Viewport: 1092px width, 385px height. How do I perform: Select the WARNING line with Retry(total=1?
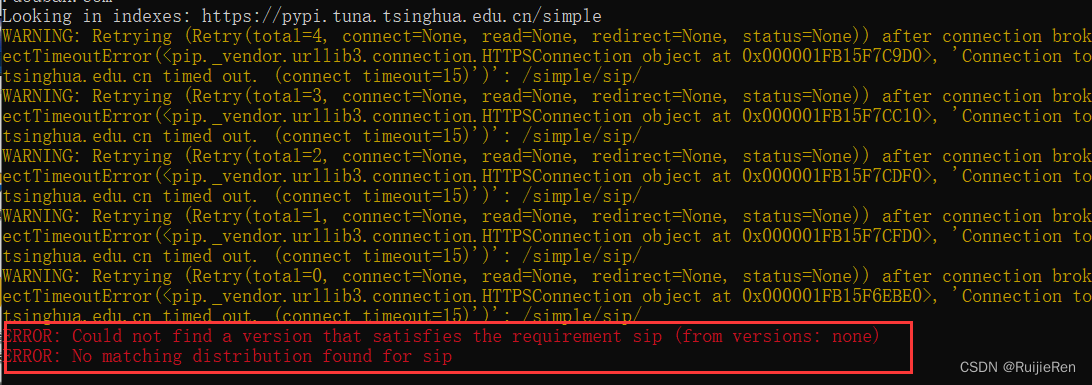click(x=547, y=217)
